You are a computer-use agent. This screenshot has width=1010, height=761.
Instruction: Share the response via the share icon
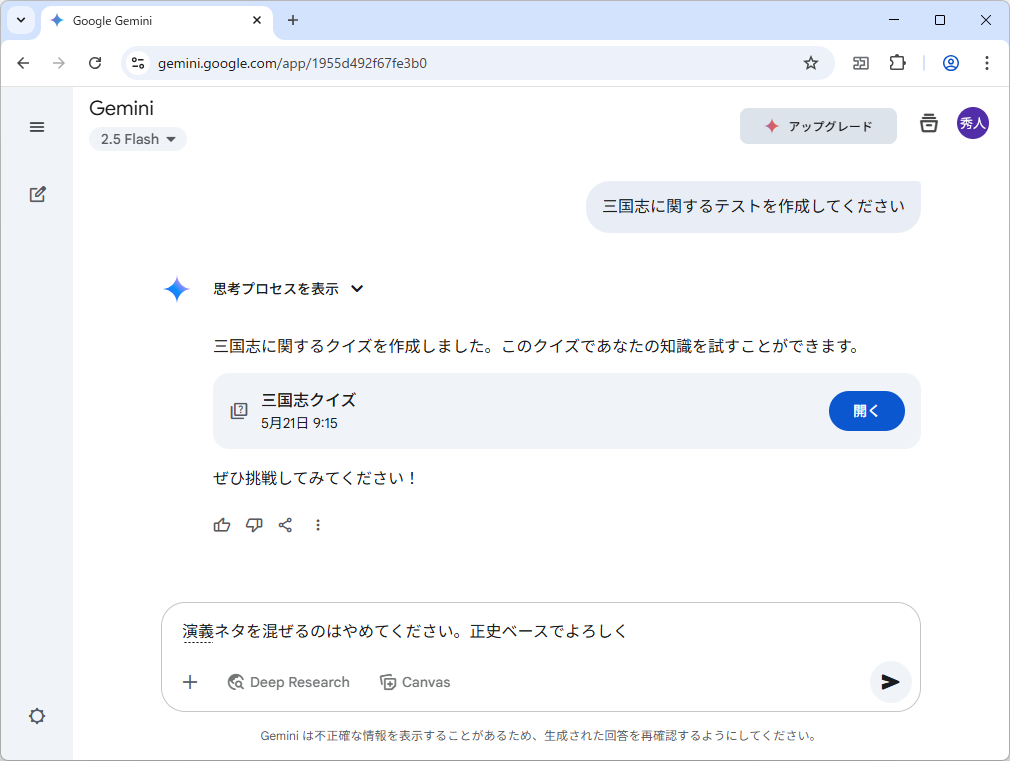tap(286, 525)
